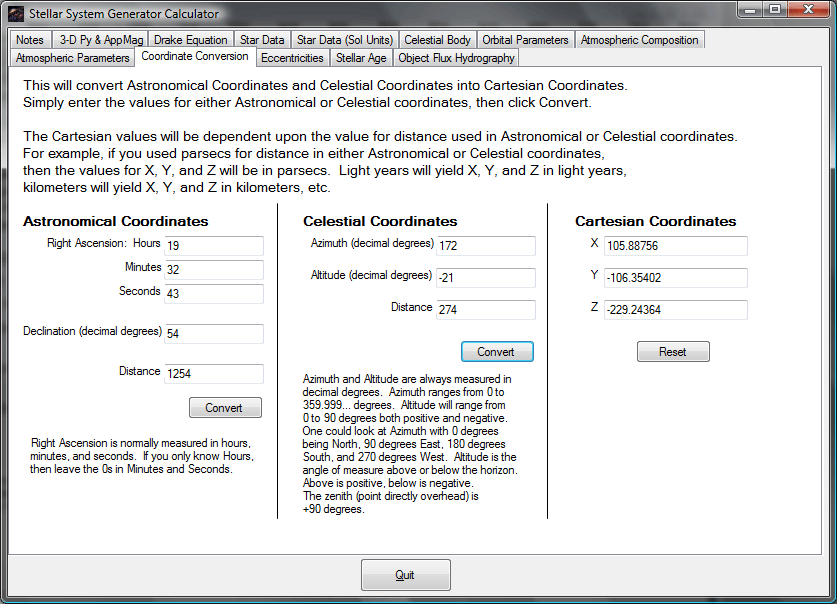Switch to the Stellar Age tab

[361, 58]
